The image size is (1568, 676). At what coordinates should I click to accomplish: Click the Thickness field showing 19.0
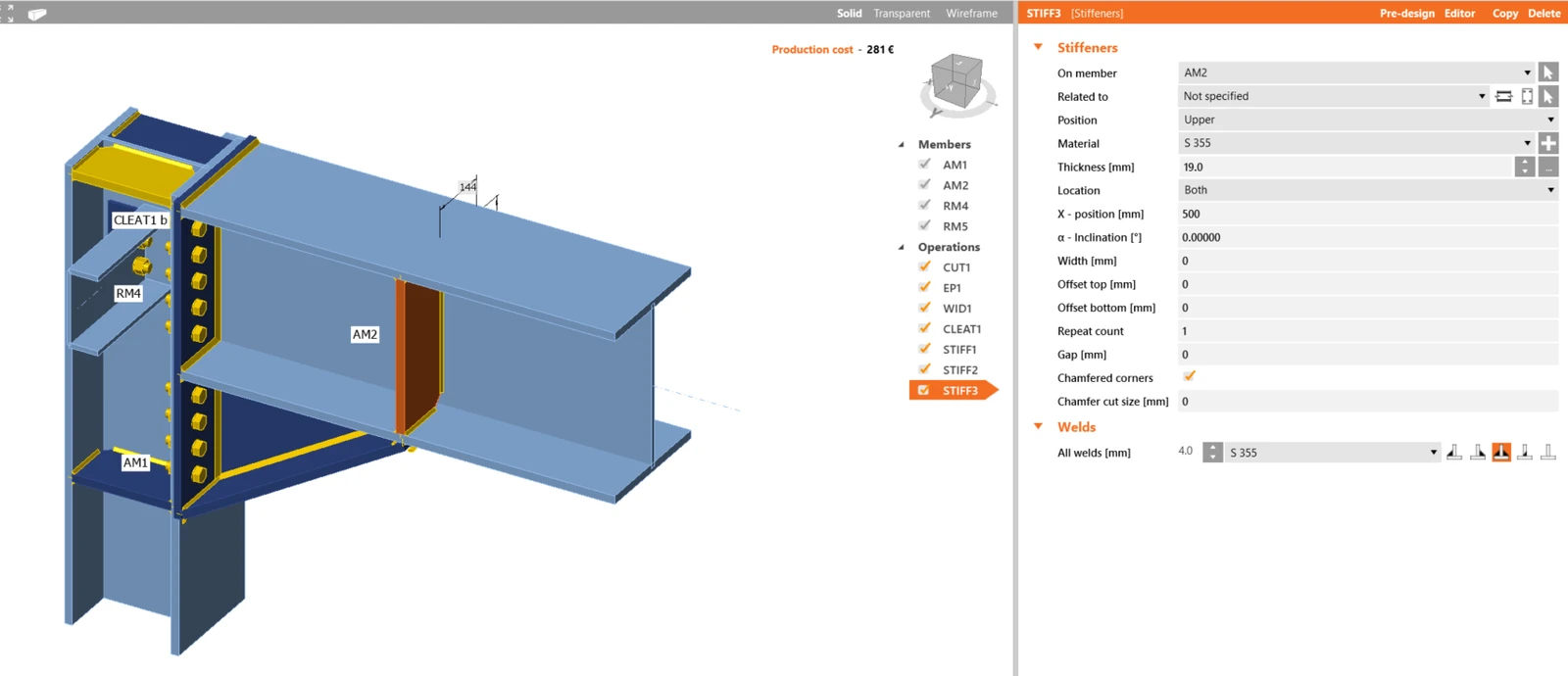point(1346,167)
